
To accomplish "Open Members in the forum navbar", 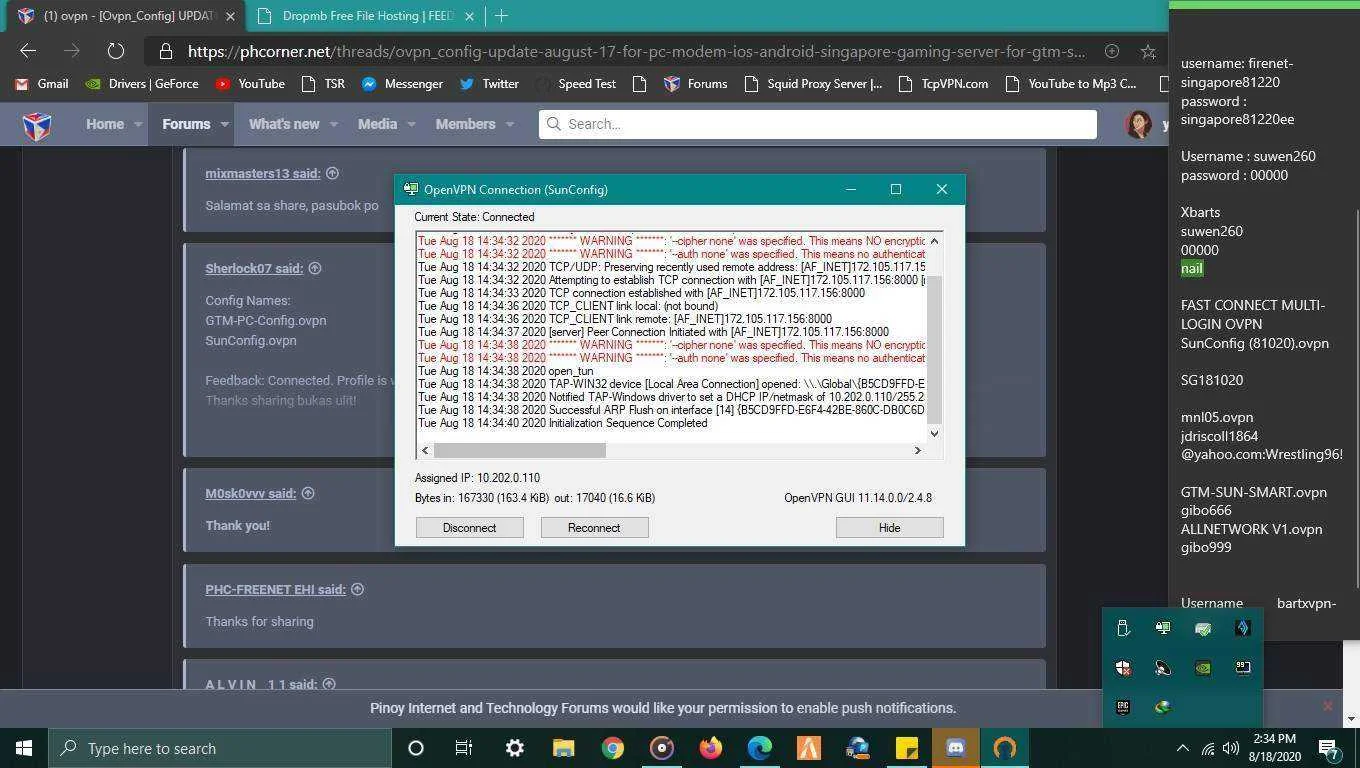I will pos(465,124).
